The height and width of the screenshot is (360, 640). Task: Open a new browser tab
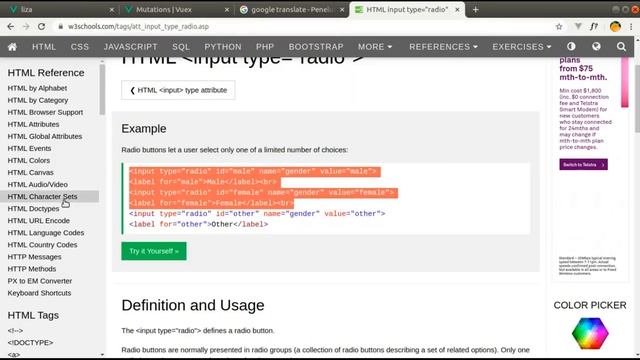point(476,9)
